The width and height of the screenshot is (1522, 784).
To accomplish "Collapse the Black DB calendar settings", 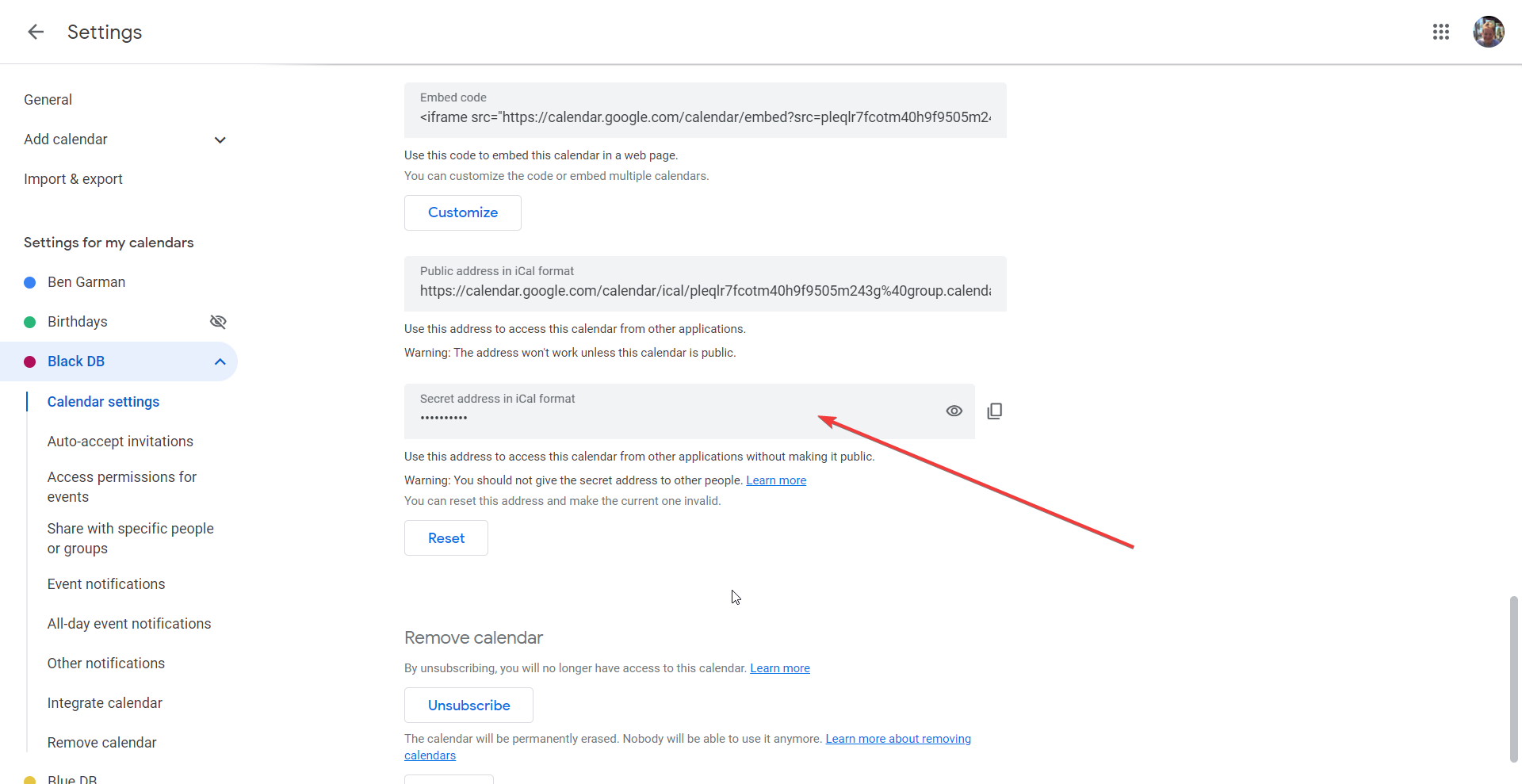I will click(x=220, y=362).
